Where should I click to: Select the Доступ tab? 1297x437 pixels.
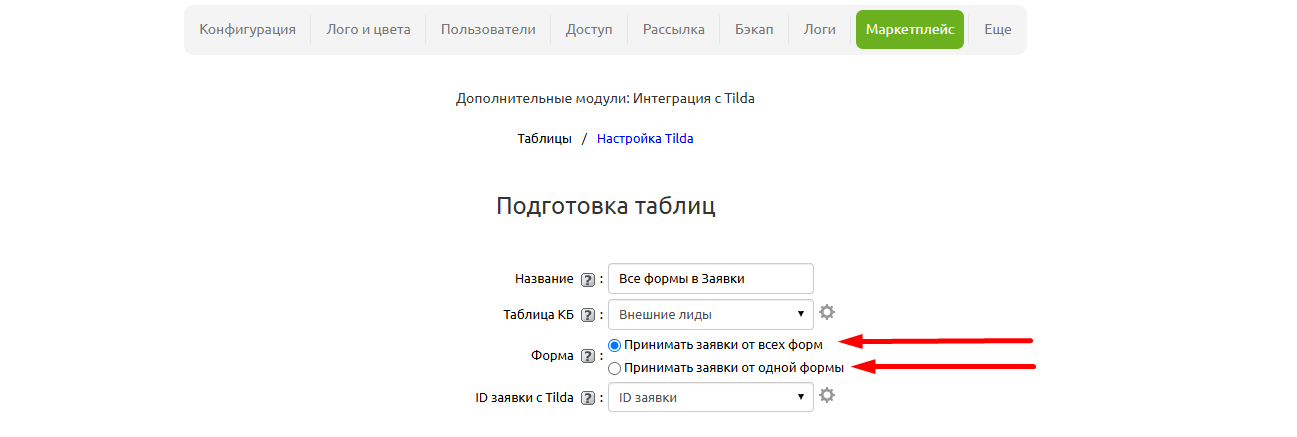[589, 30]
